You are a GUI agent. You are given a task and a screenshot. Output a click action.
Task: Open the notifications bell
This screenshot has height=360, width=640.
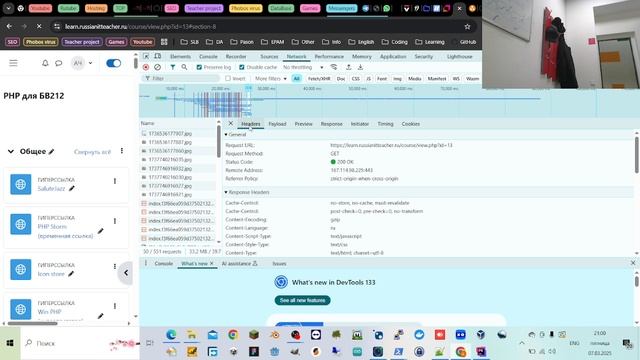click(x=45, y=63)
